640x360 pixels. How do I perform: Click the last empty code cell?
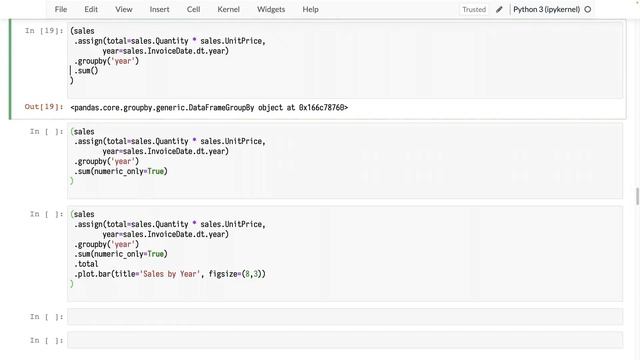345,340
